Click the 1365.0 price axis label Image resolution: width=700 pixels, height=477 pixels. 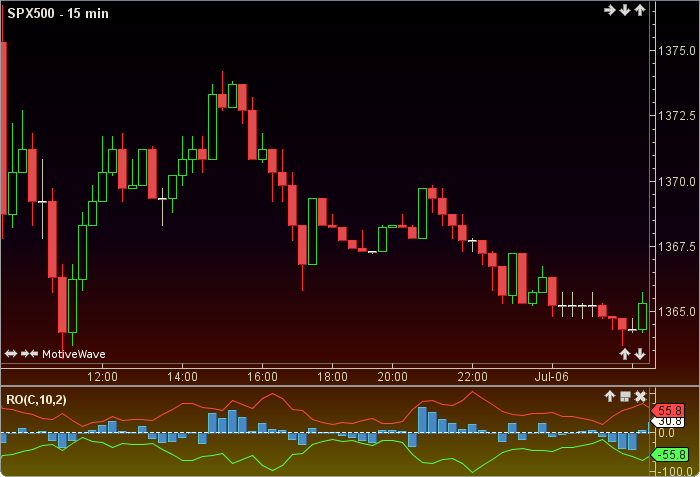pyautogui.click(x=677, y=311)
